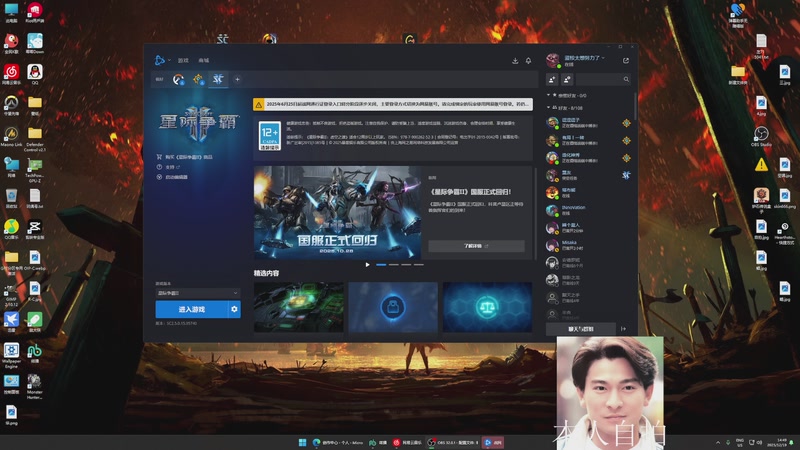Open the downloads icon in header
The height and width of the screenshot is (450, 800).
(515, 61)
